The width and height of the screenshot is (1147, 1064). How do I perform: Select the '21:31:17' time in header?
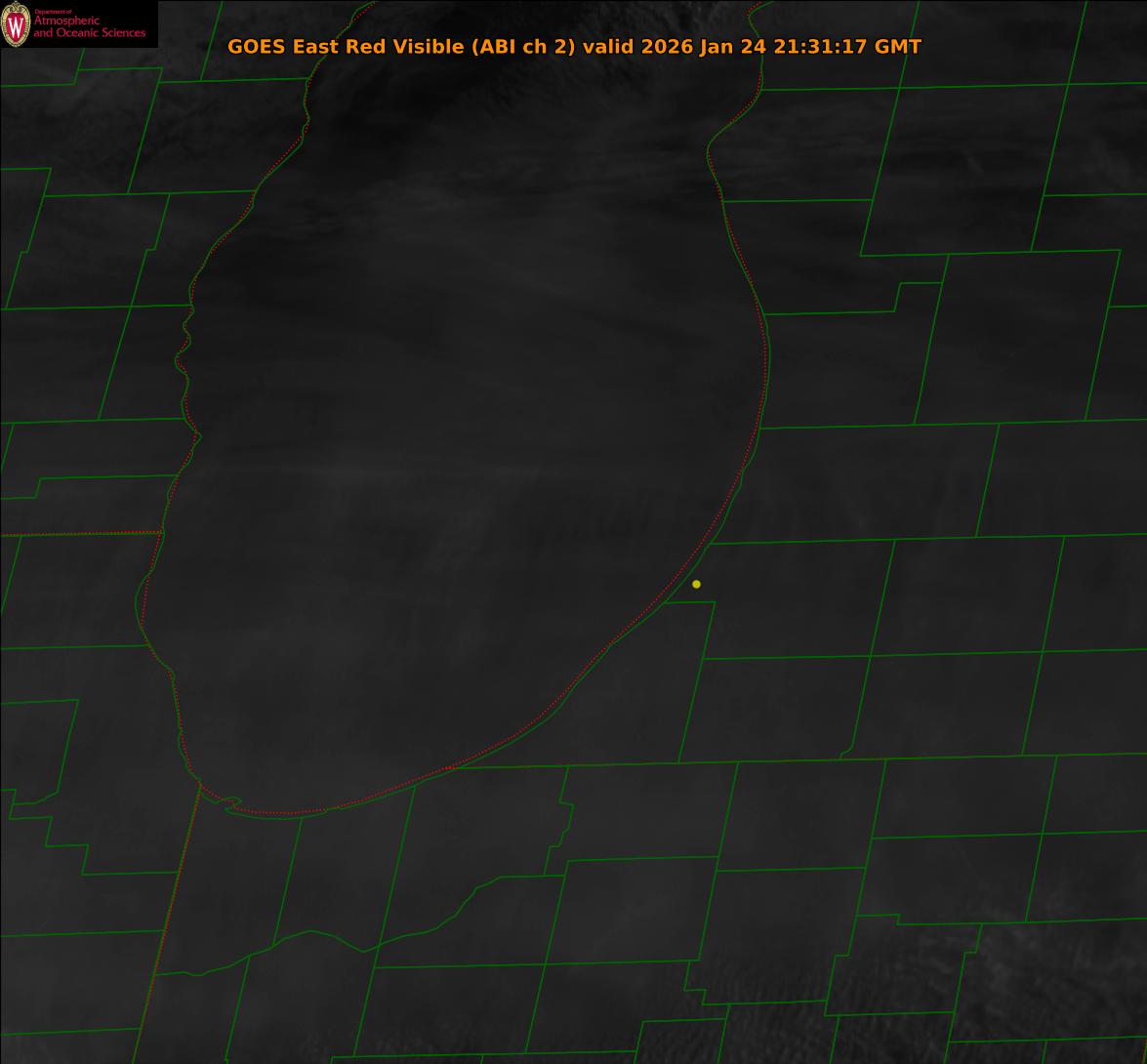(820, 46)
